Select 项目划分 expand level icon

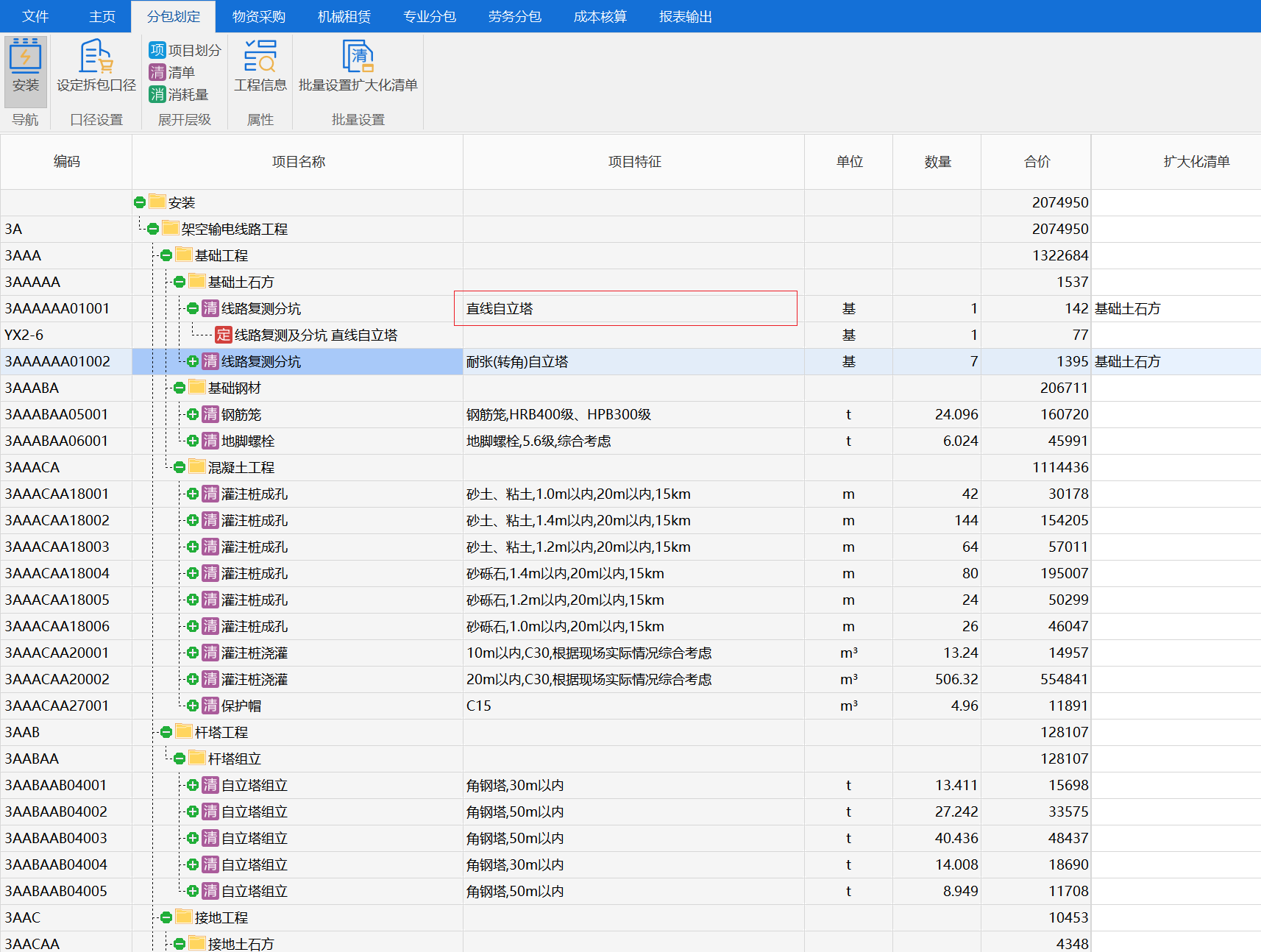(x=157, y=50)
